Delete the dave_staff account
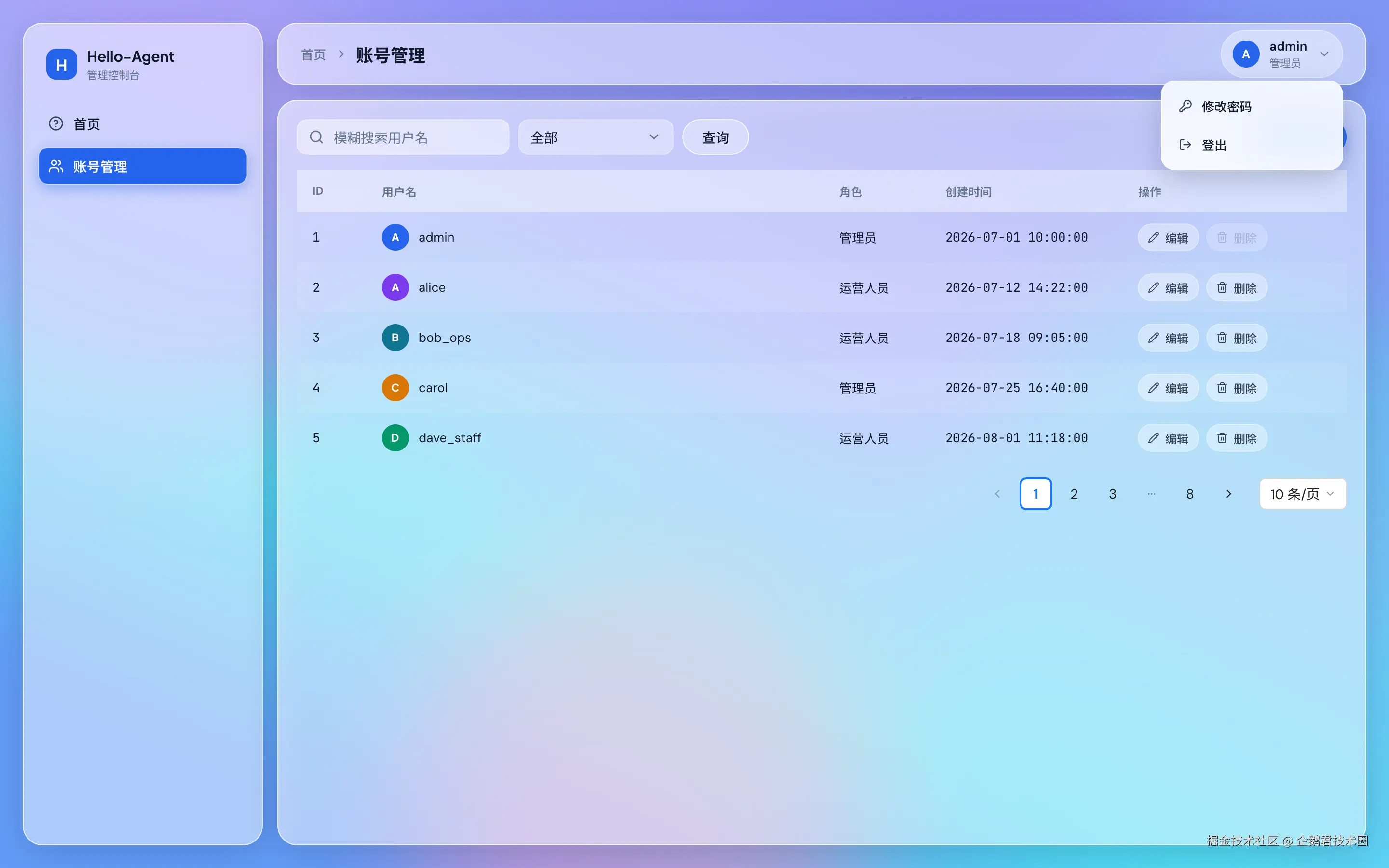 coord(1236,438)
